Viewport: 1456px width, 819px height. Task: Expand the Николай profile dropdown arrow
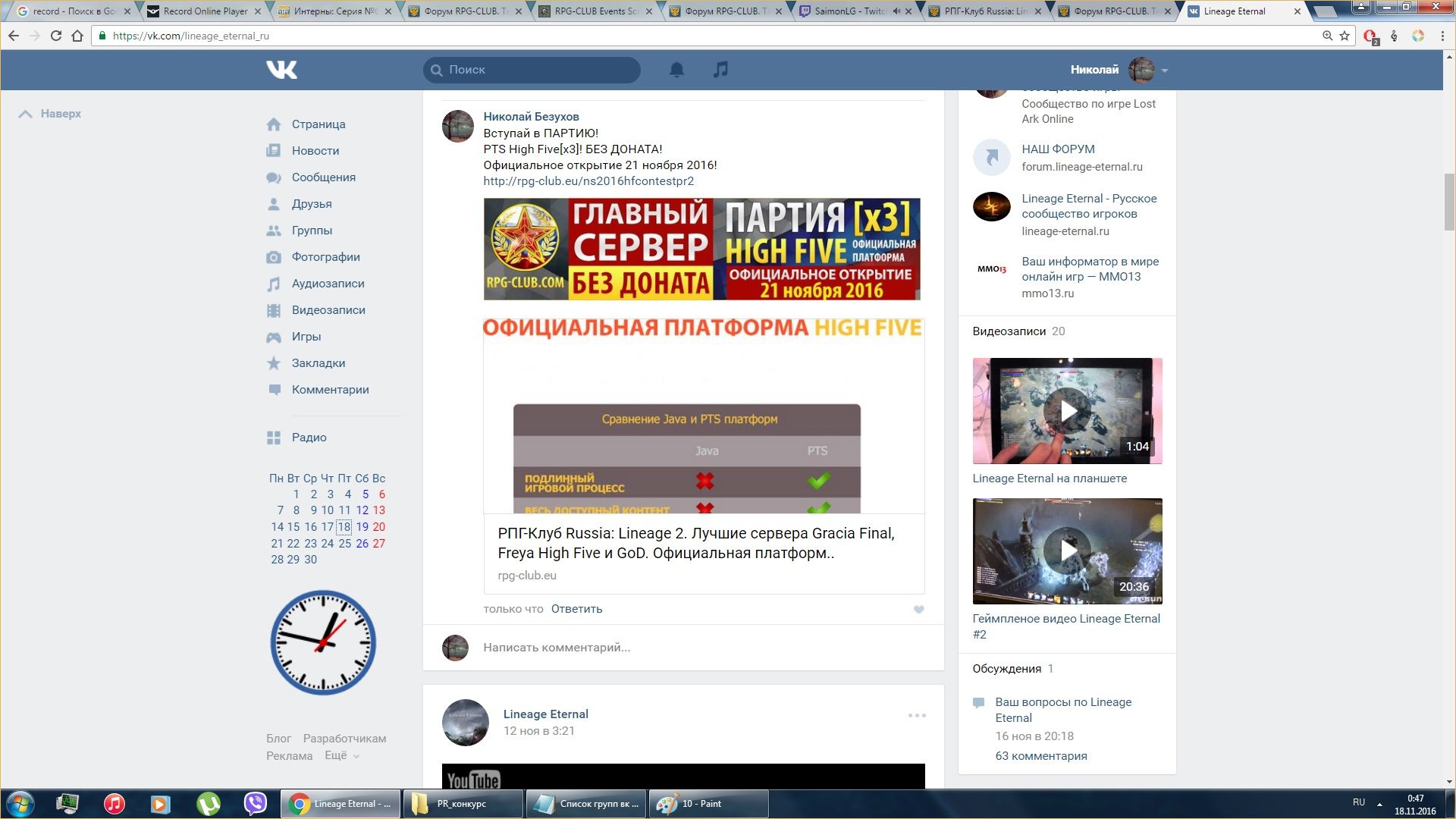click(1165, 71)
